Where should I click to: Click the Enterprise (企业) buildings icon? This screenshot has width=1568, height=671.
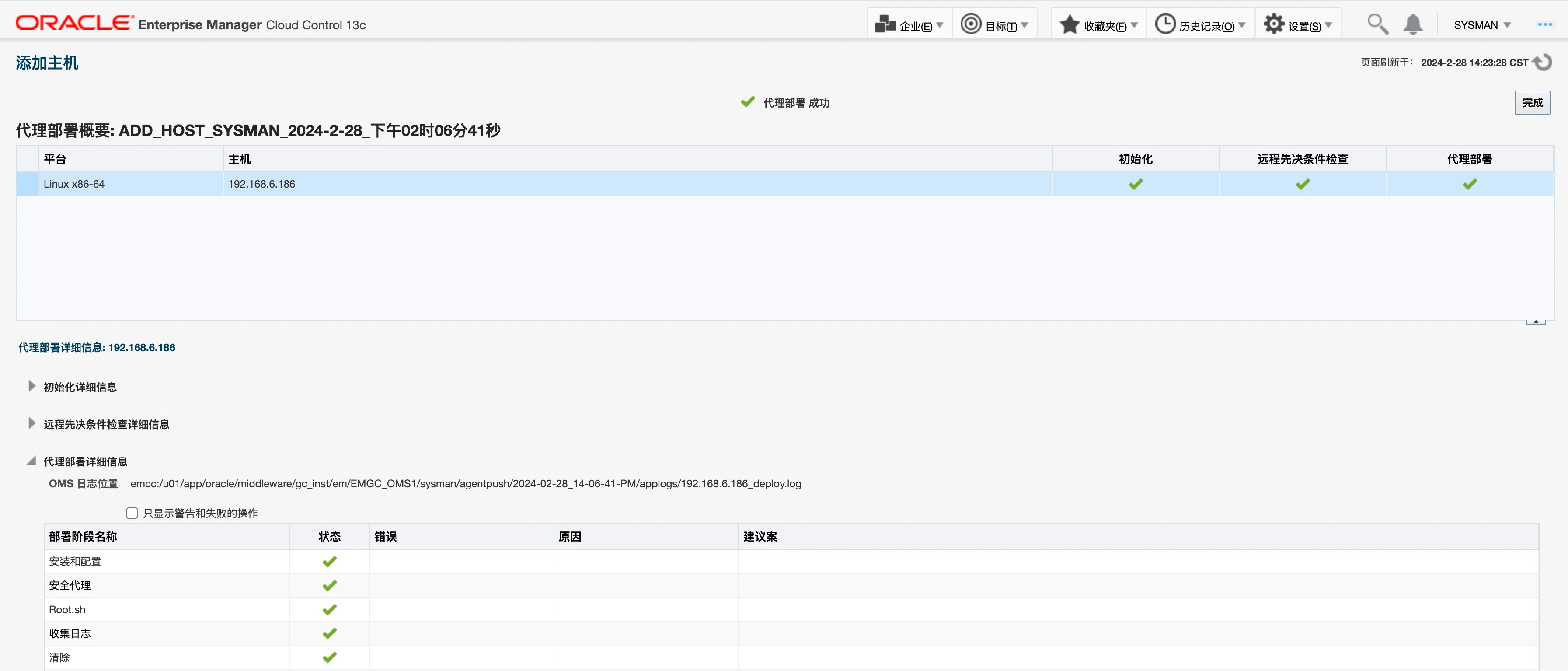[885, 24]
